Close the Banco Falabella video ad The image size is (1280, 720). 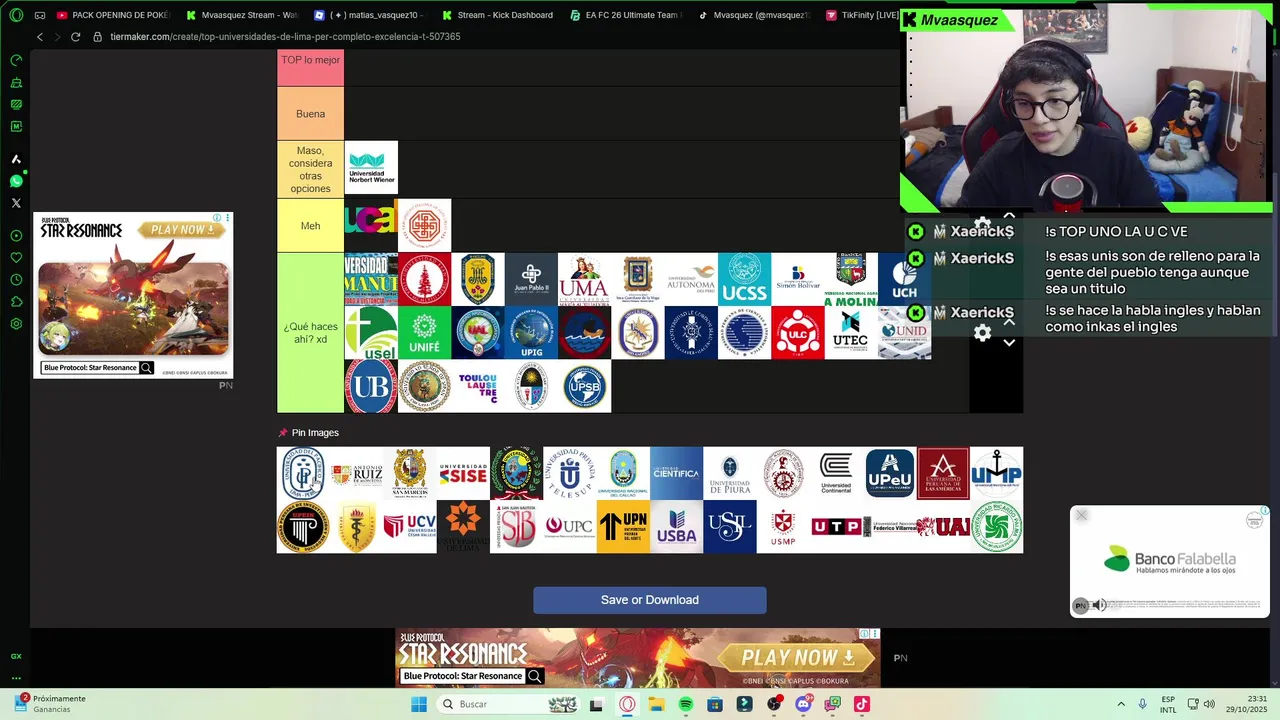pyautogui.click(x=1081, y=515)
